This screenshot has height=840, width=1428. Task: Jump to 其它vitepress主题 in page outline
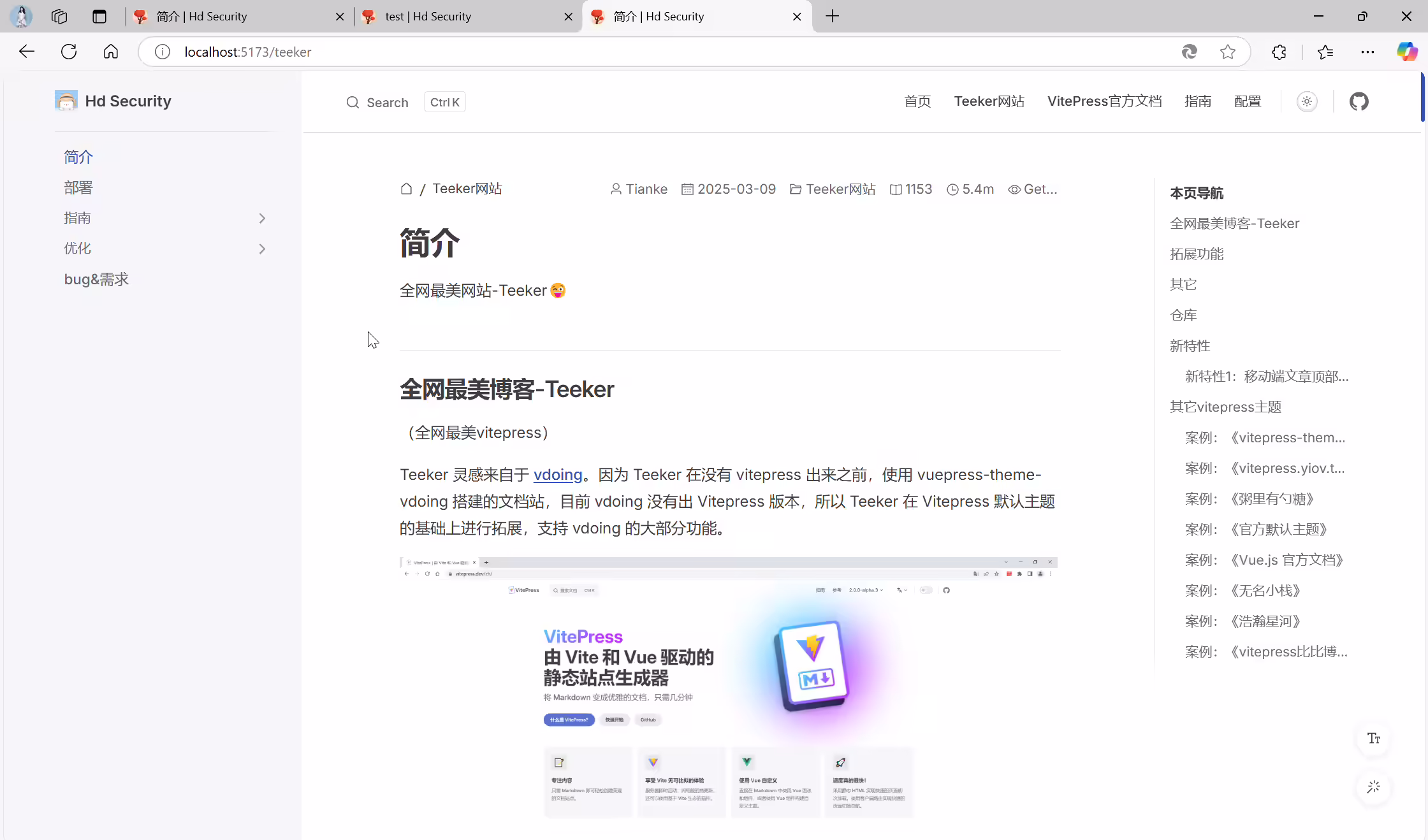click(1225, 407)
